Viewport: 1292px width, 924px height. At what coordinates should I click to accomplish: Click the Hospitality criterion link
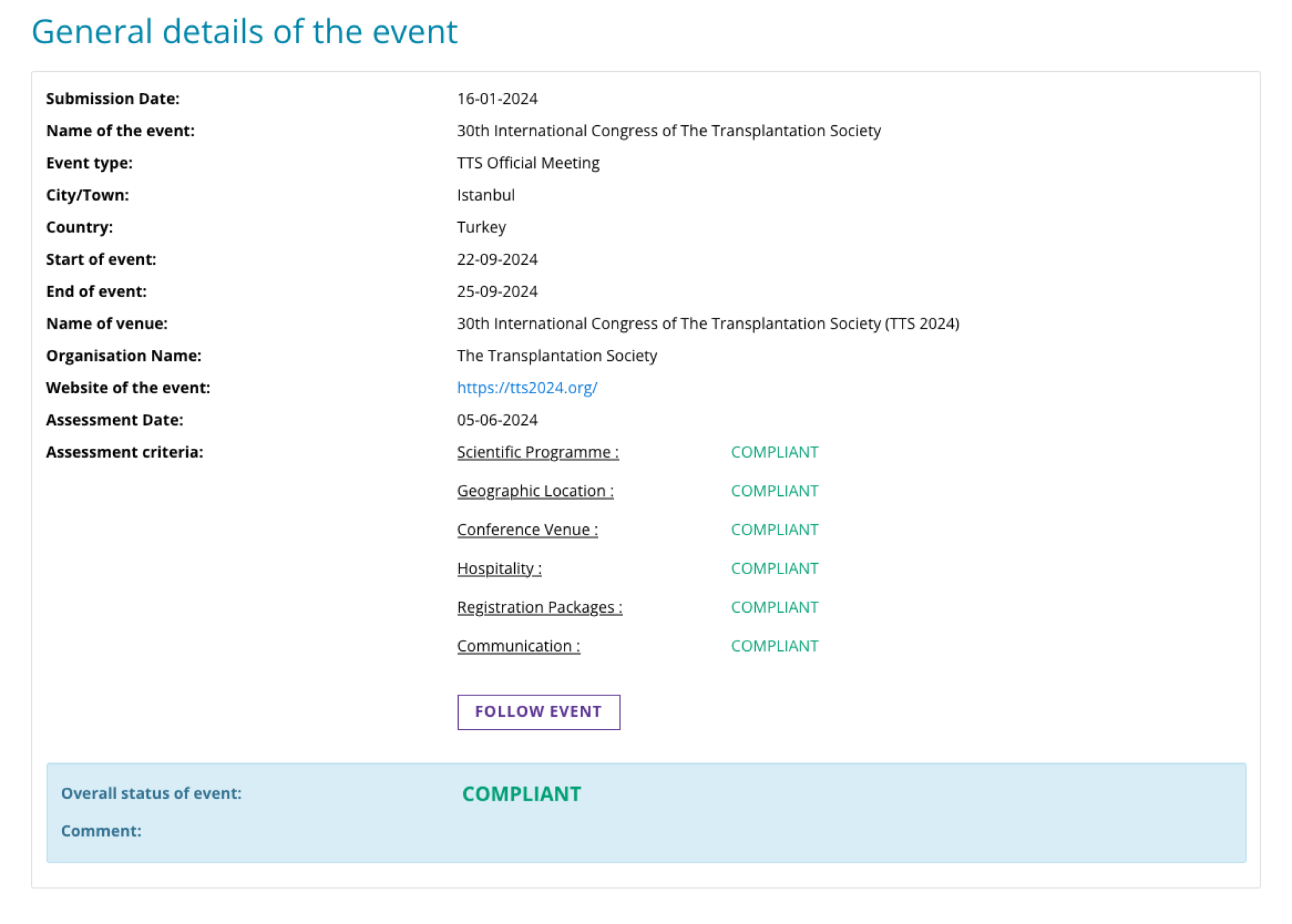499,568
